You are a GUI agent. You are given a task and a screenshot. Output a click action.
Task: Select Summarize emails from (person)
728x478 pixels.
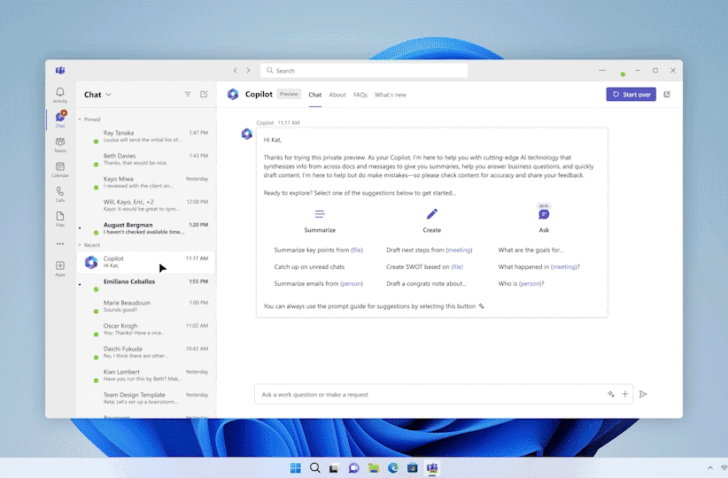[318, 284]
